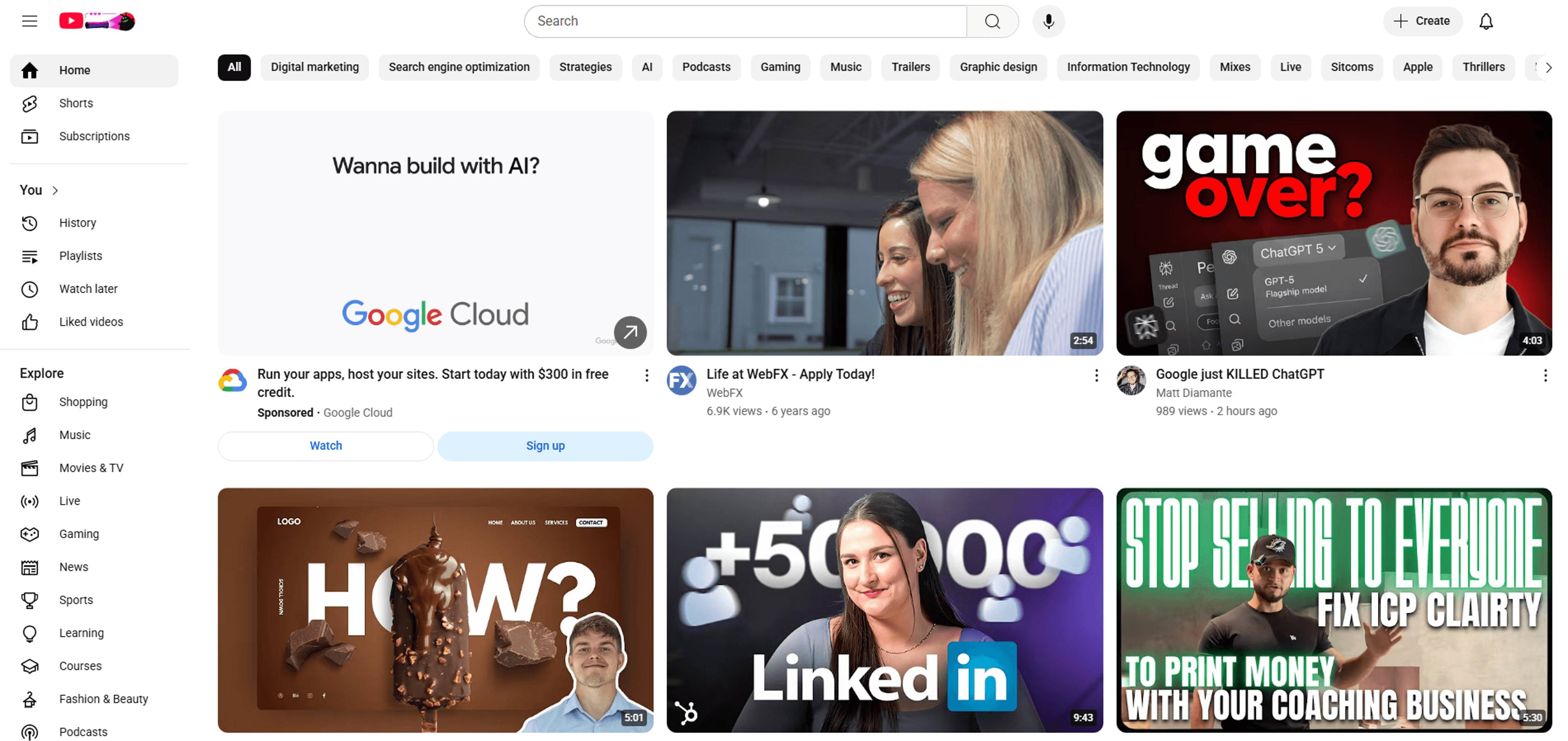The image size is (1568, 741).
Task: Click into the Search input field
Action: [x=745, y=21]
